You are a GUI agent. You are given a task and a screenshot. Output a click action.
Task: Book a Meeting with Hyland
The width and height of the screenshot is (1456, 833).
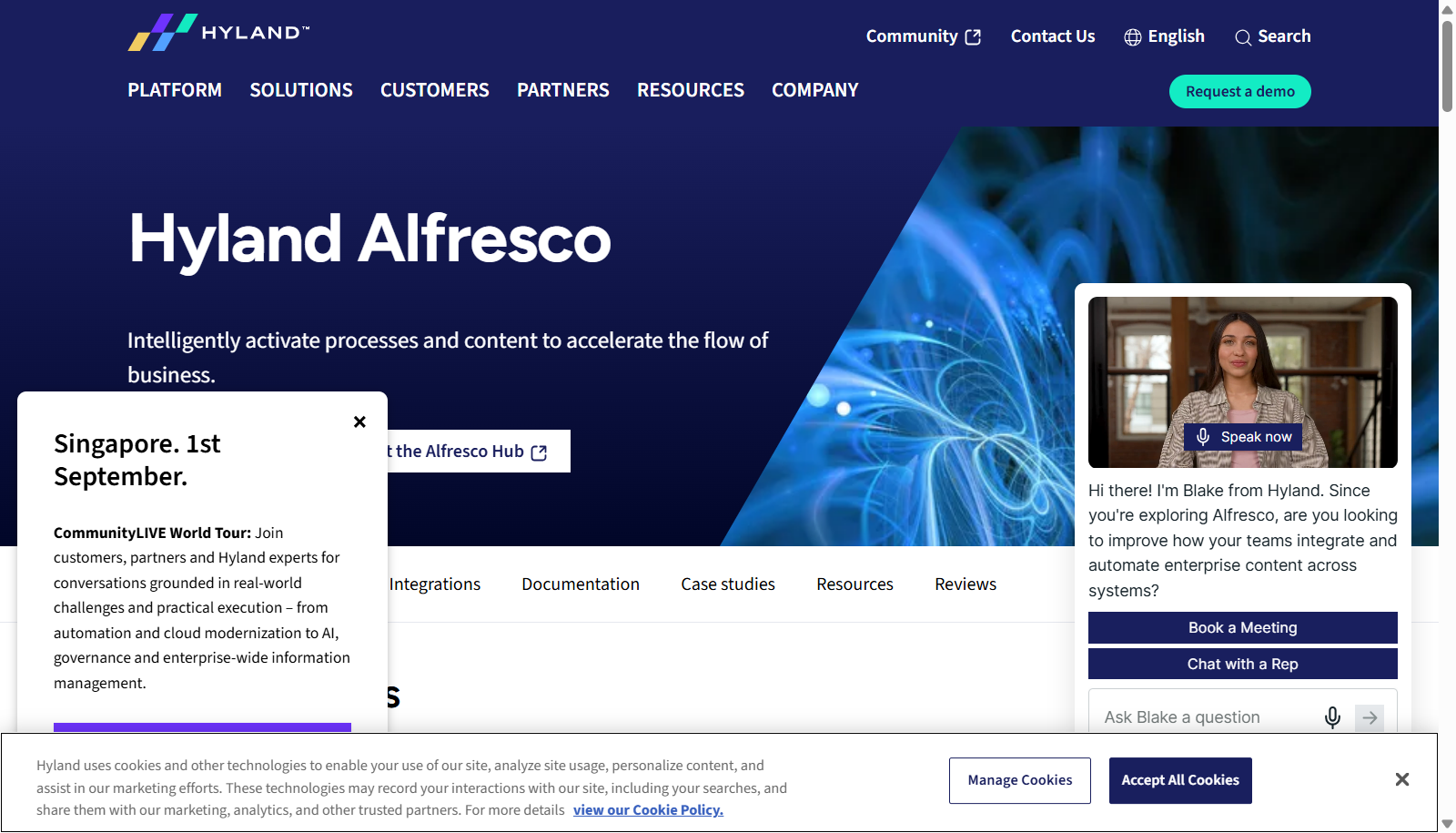1243,627
